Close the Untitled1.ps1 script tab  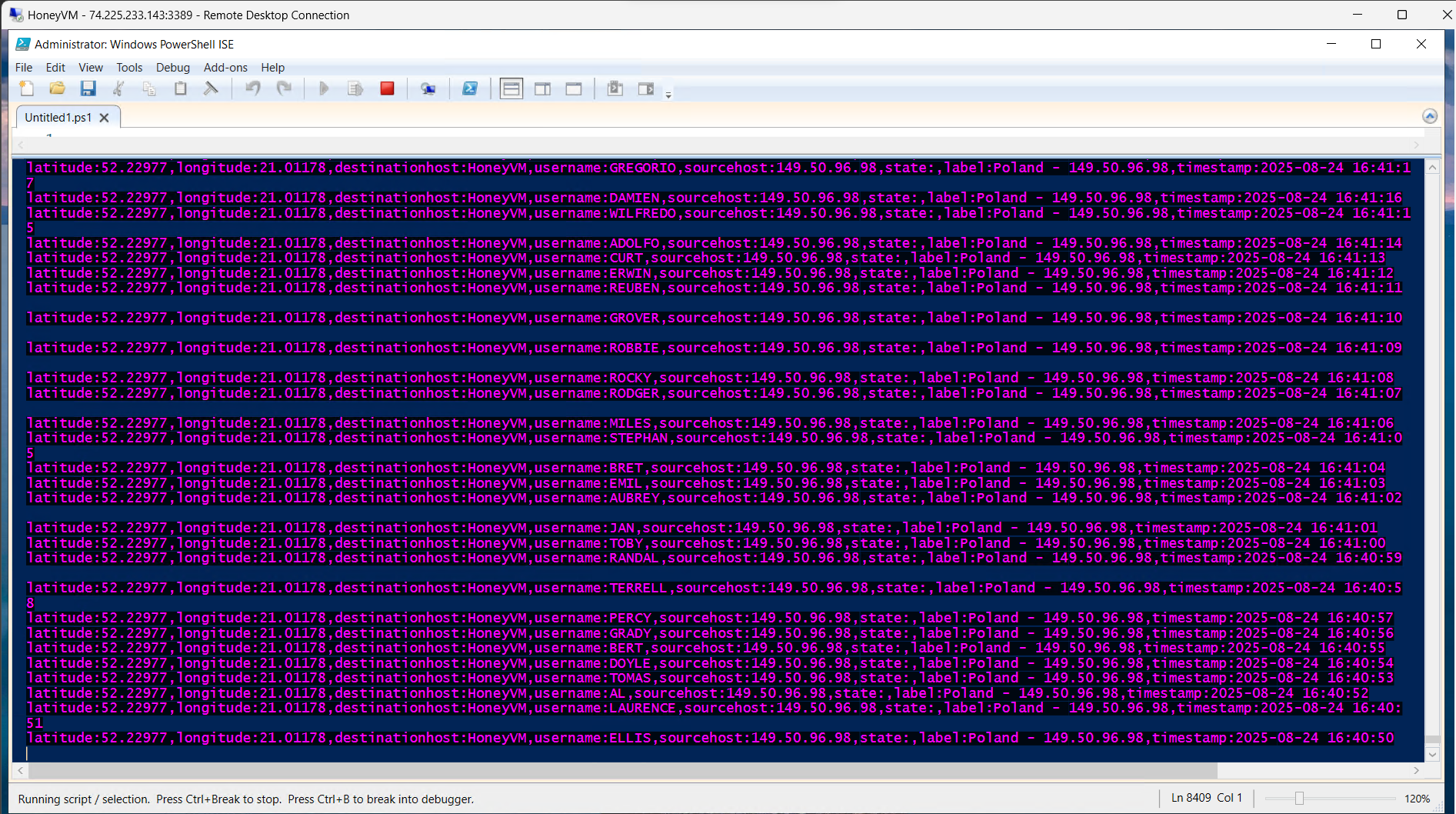[x=104, y=117]
